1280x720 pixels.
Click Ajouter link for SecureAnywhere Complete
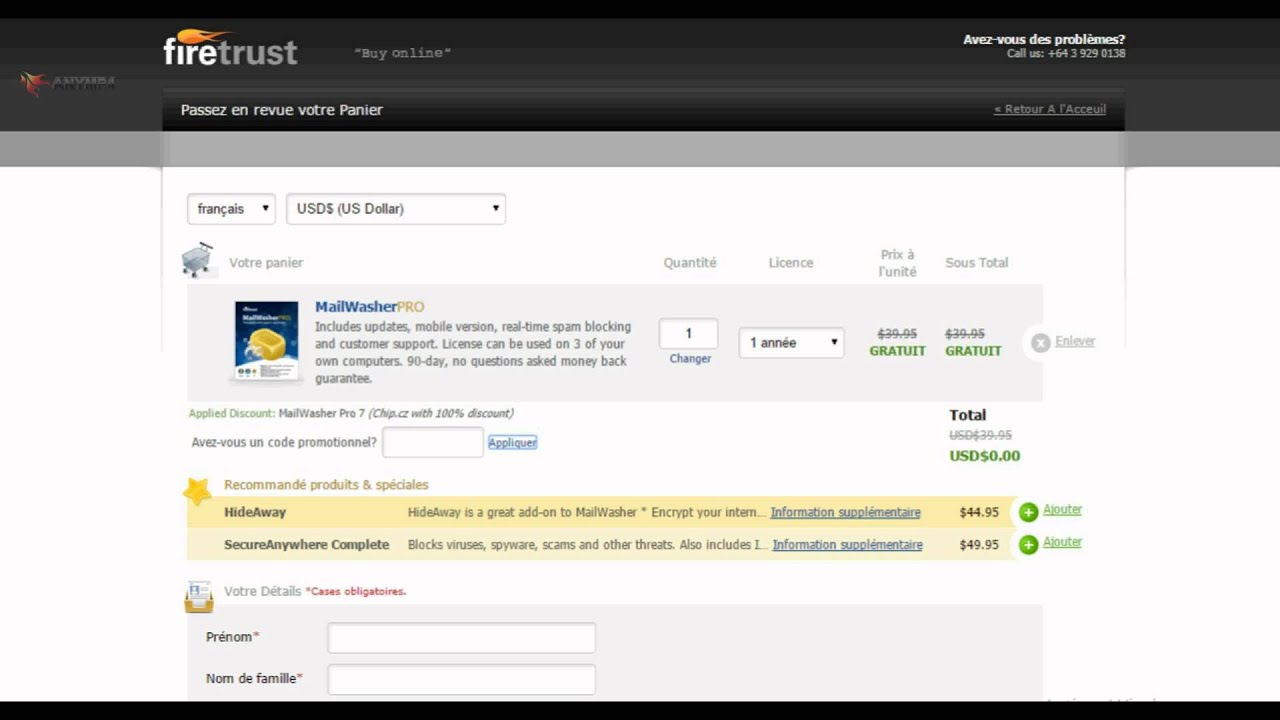(1062, 542)
